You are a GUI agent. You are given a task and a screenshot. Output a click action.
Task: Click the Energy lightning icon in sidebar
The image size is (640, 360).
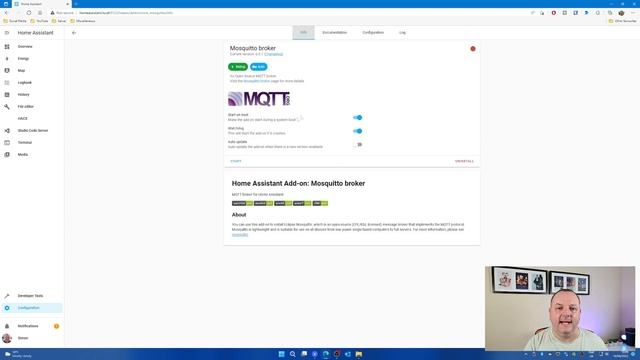click(x=7, y=59)
